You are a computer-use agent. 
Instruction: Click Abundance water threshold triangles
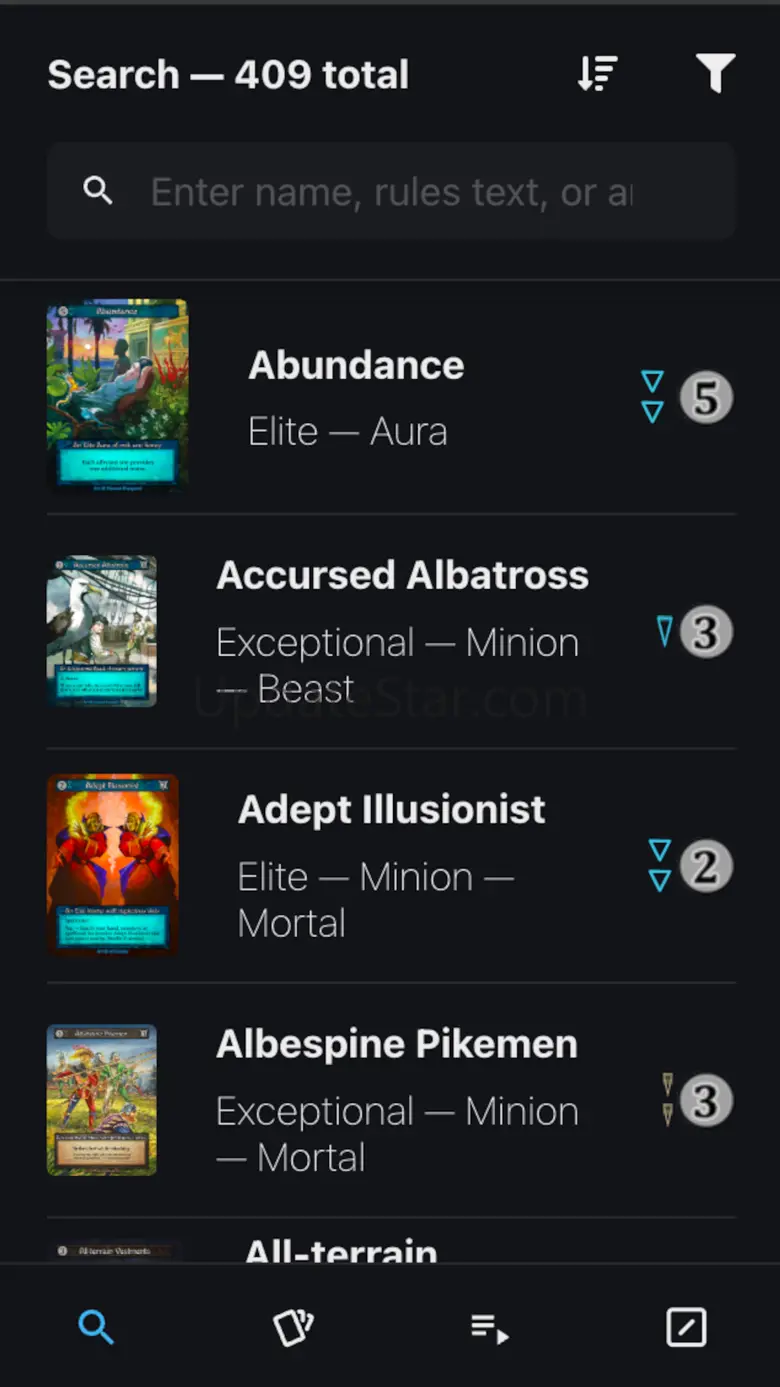click(x=652, y=397)
